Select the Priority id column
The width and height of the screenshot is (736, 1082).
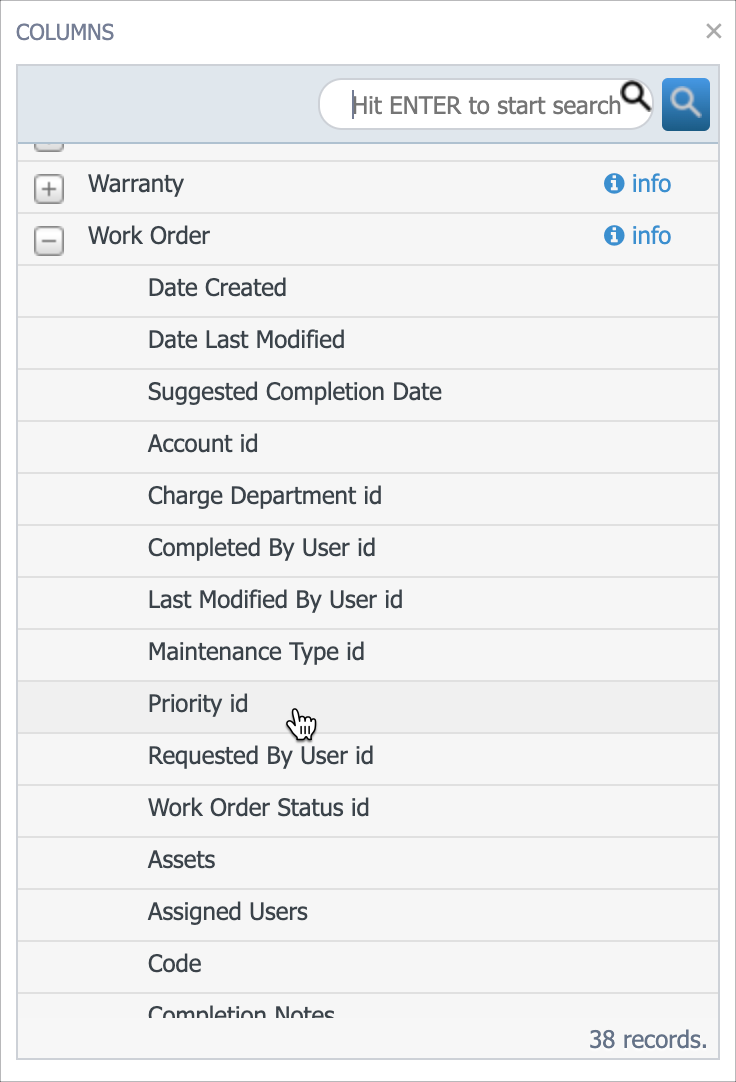197,704
